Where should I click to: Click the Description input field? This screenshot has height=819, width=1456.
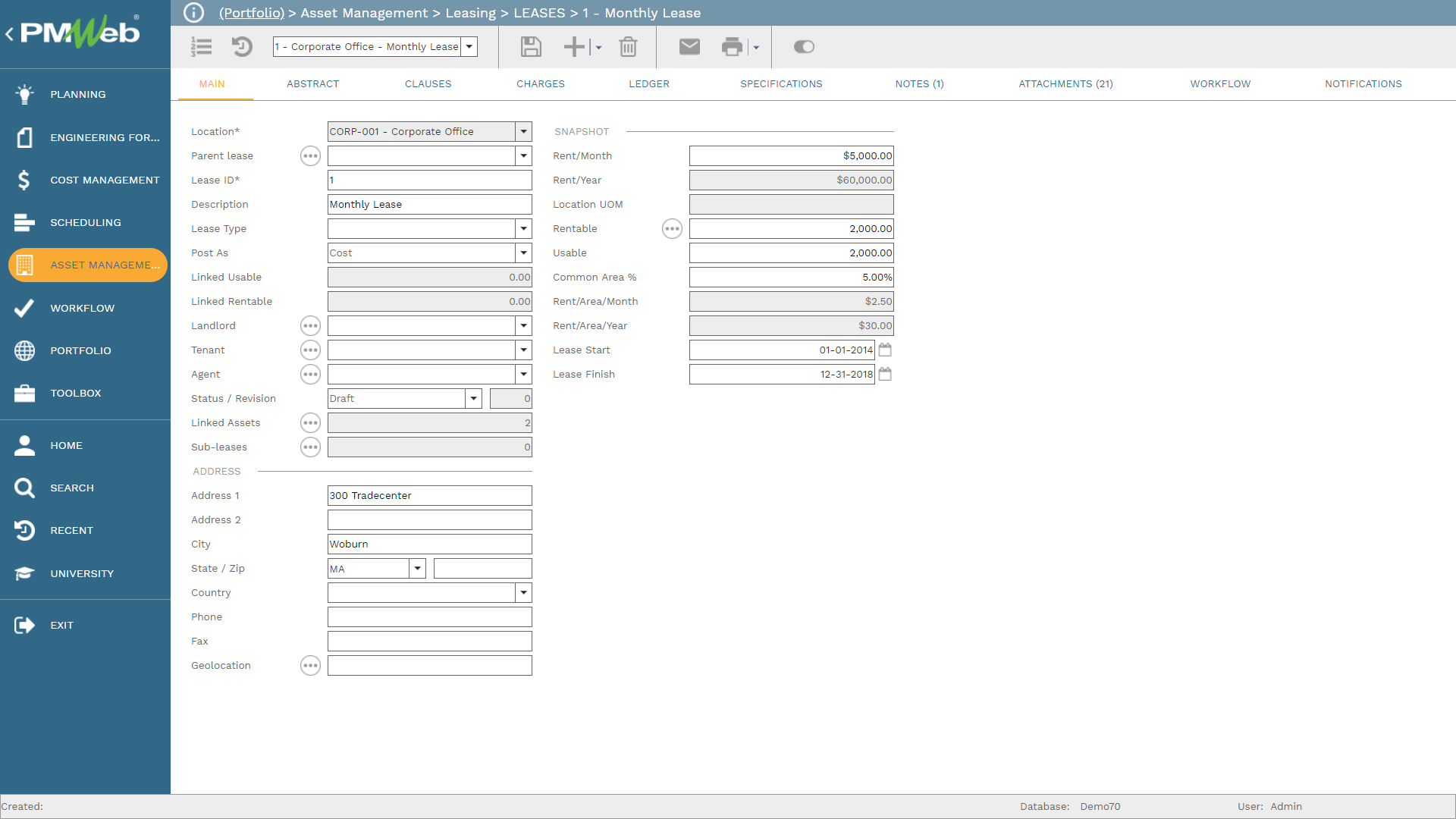[429, 204]
